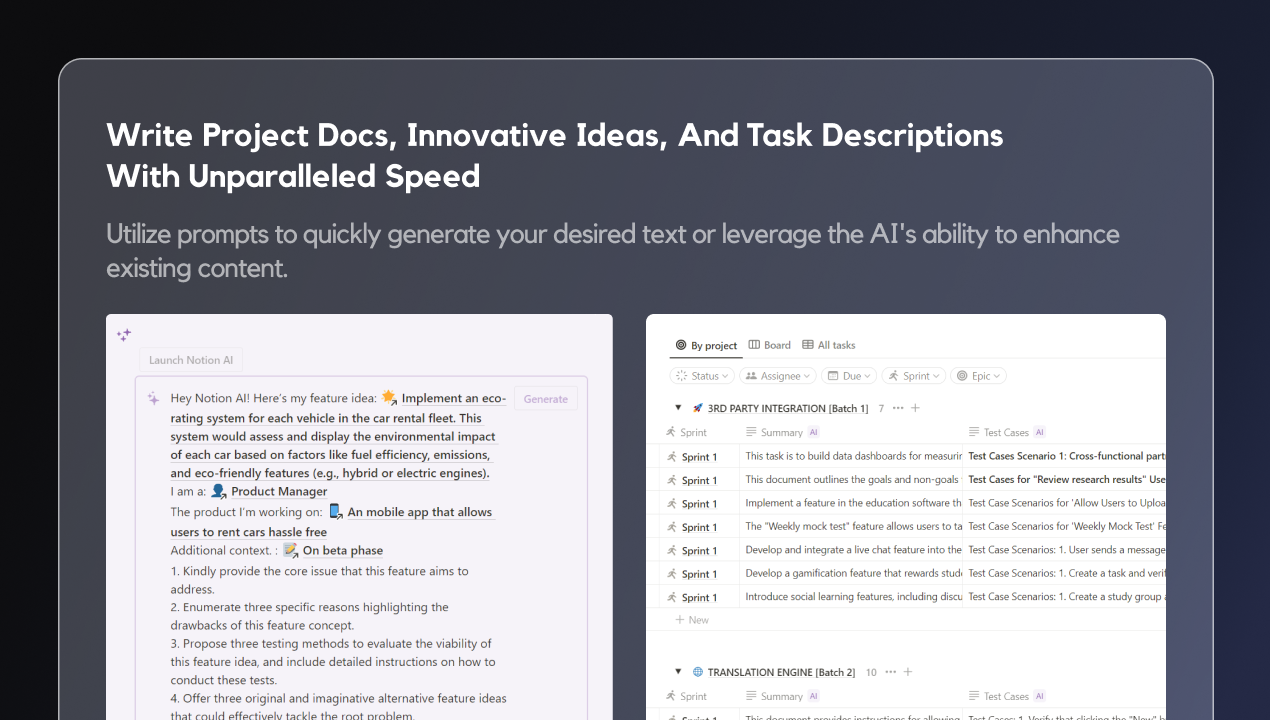Click the count '7' beside 3RD PARTY INTEGRATION
The image size is (1270, 720).
[881, 408]
